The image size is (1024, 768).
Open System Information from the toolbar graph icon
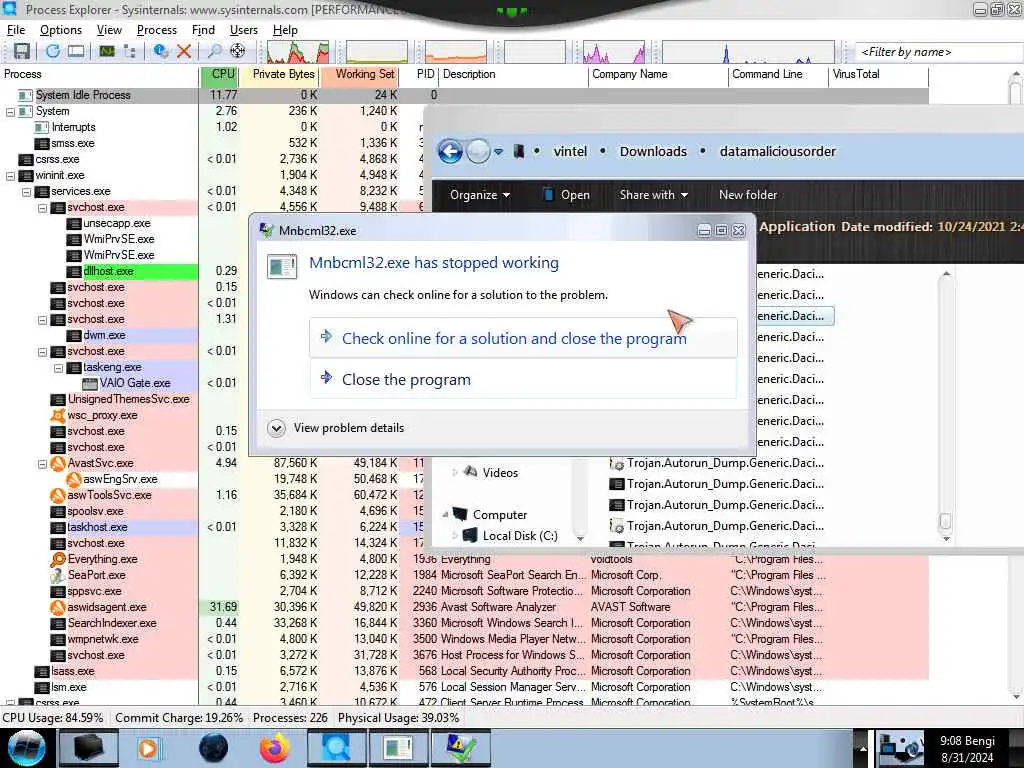pos(107,51)
